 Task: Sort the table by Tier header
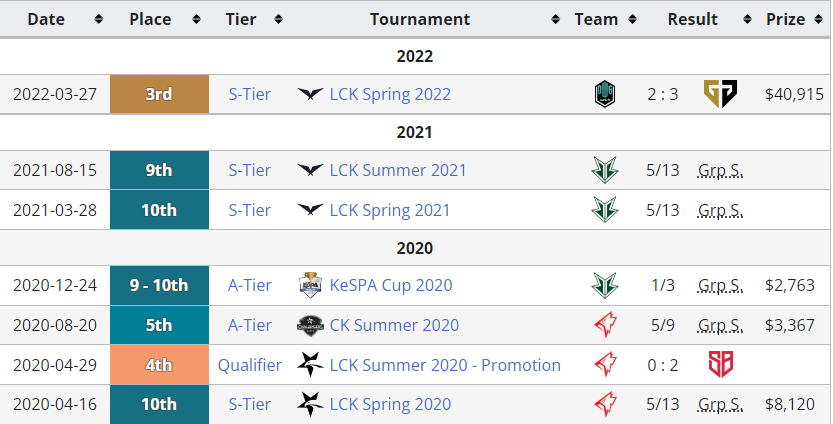[x=250, y=19]
